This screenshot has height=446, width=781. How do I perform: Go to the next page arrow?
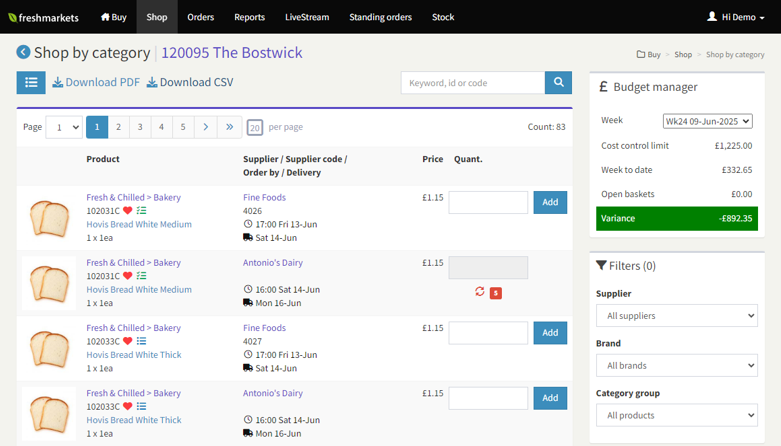[x=205, y=127]
